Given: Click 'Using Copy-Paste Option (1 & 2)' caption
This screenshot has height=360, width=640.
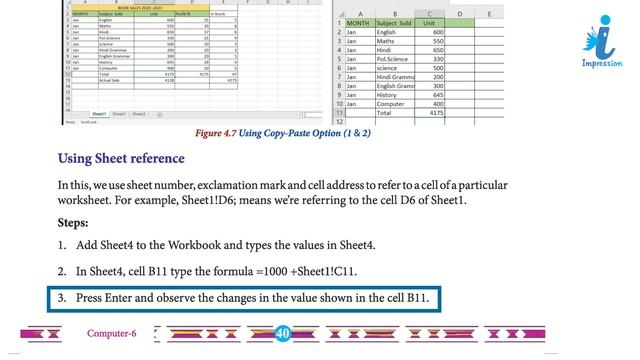Looking at the screenshot, I should coord(304,133).
